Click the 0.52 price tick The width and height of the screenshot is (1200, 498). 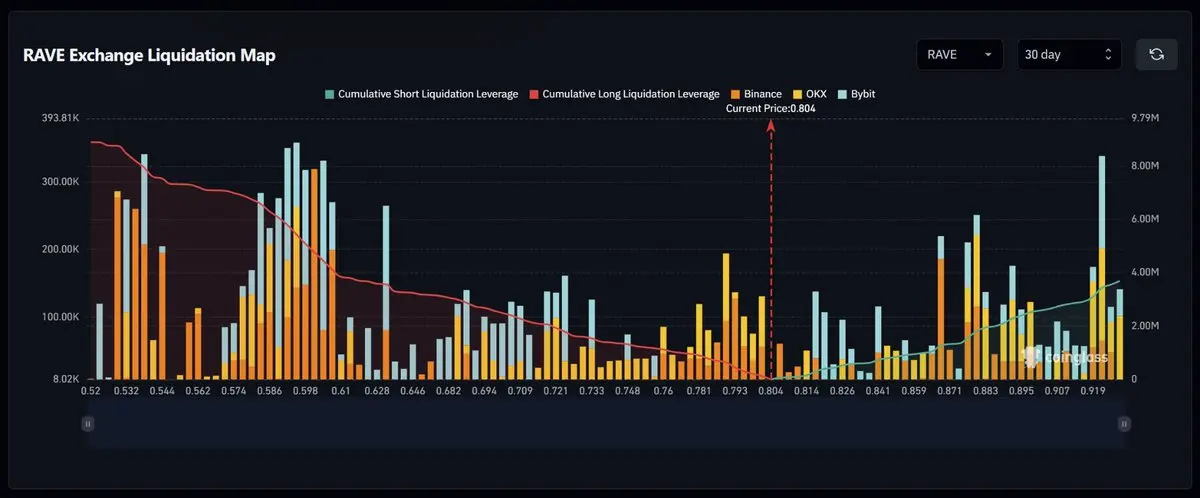90,391
